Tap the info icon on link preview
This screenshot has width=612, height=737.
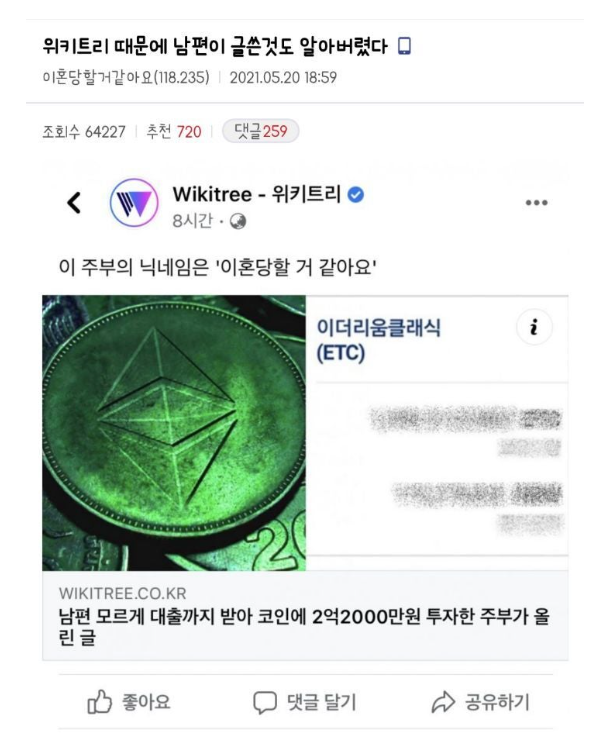[534, 327]
